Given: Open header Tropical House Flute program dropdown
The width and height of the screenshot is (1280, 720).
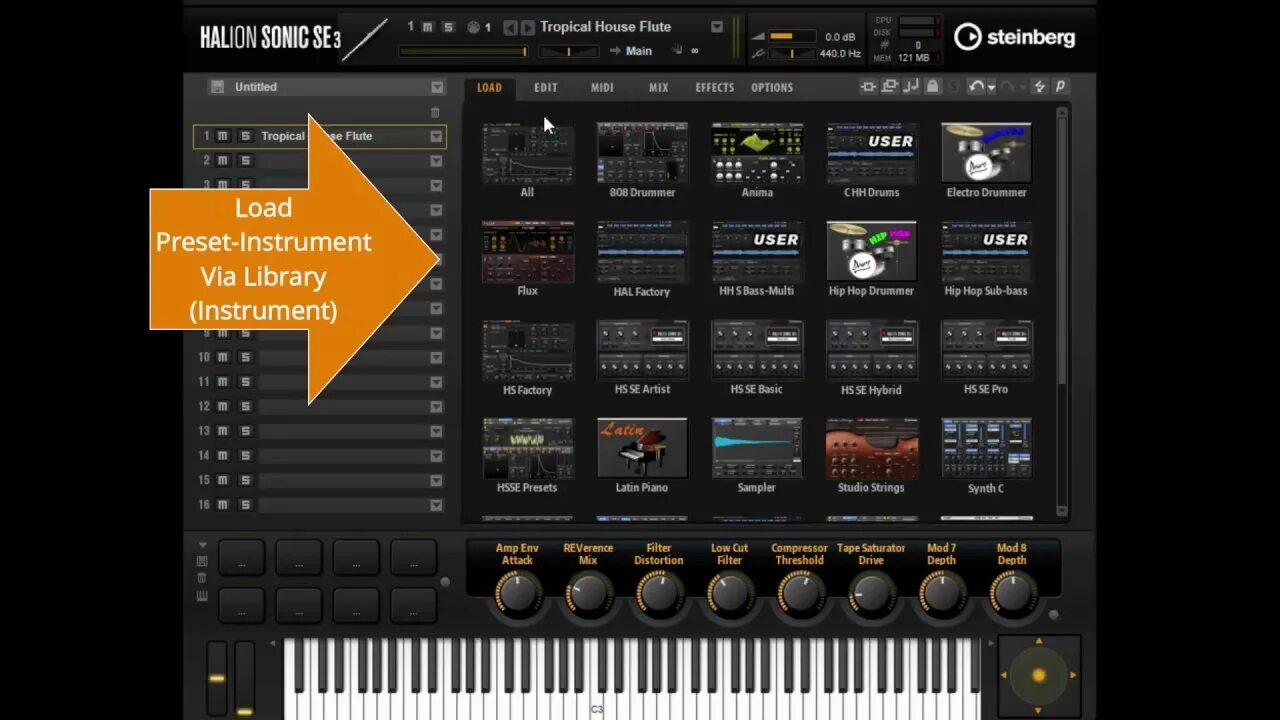Looking at the screenshot, I should click(x=716, y=27).
